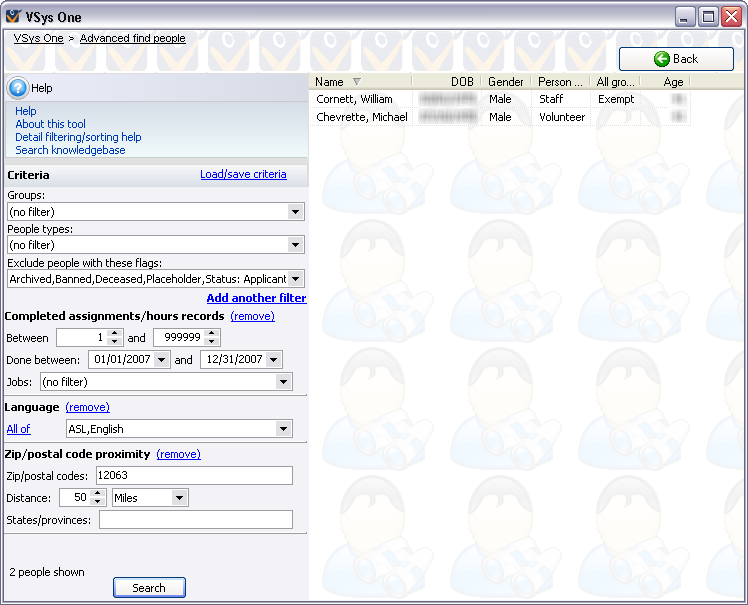Maximize the VSys One window
This screenshot has width=748, height=605.
coord(708,17)
